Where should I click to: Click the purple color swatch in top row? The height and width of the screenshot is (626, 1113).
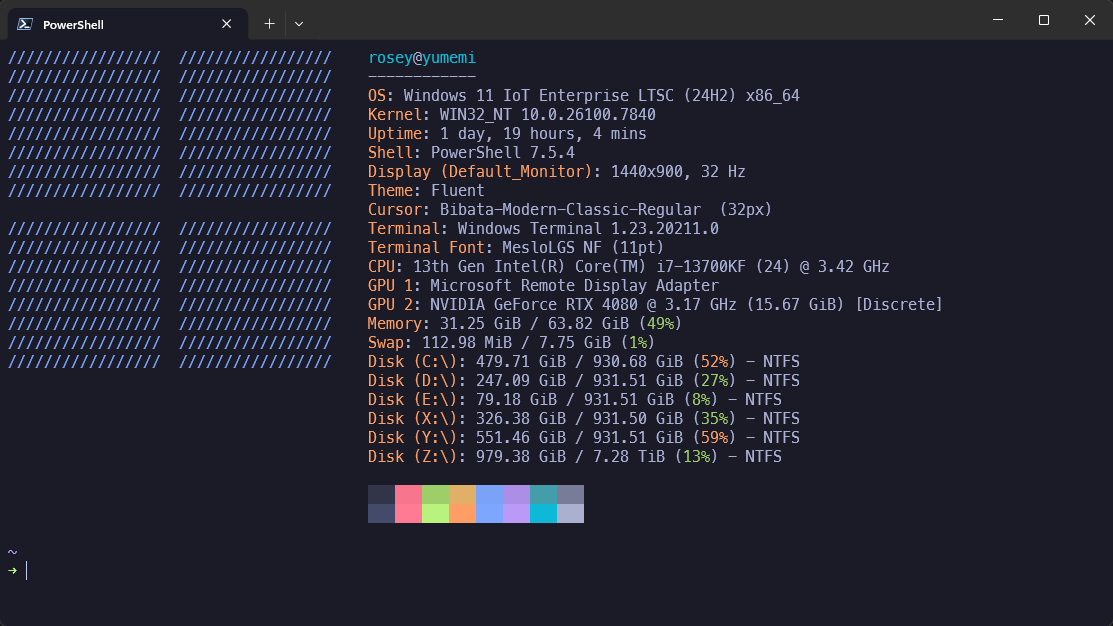516,495
